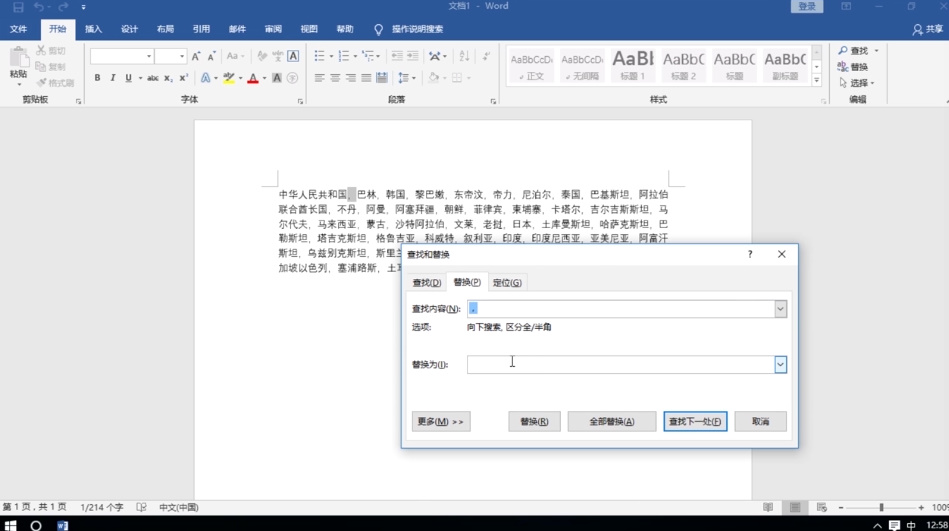Click the sort icon
Image resolution: width=949 pixels, height=531 pixels.
point(464,56)
